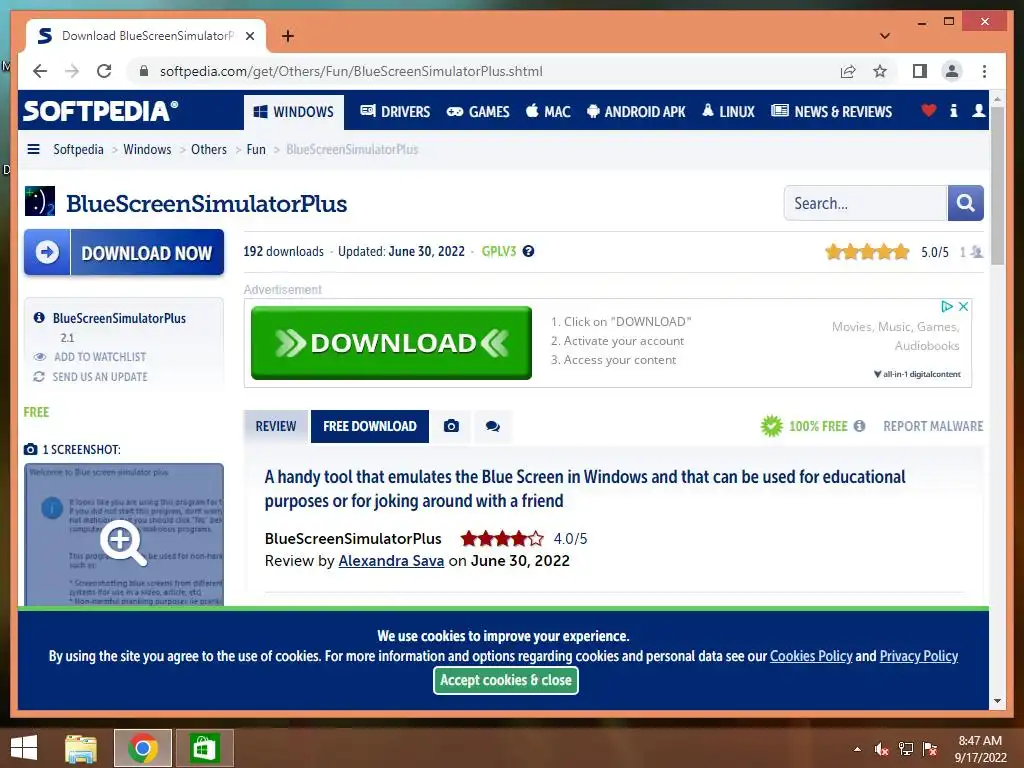Viewport: 1024px width, 768px height.
Task: Click the browser forward arrow
Action: [x=72, y=71]
